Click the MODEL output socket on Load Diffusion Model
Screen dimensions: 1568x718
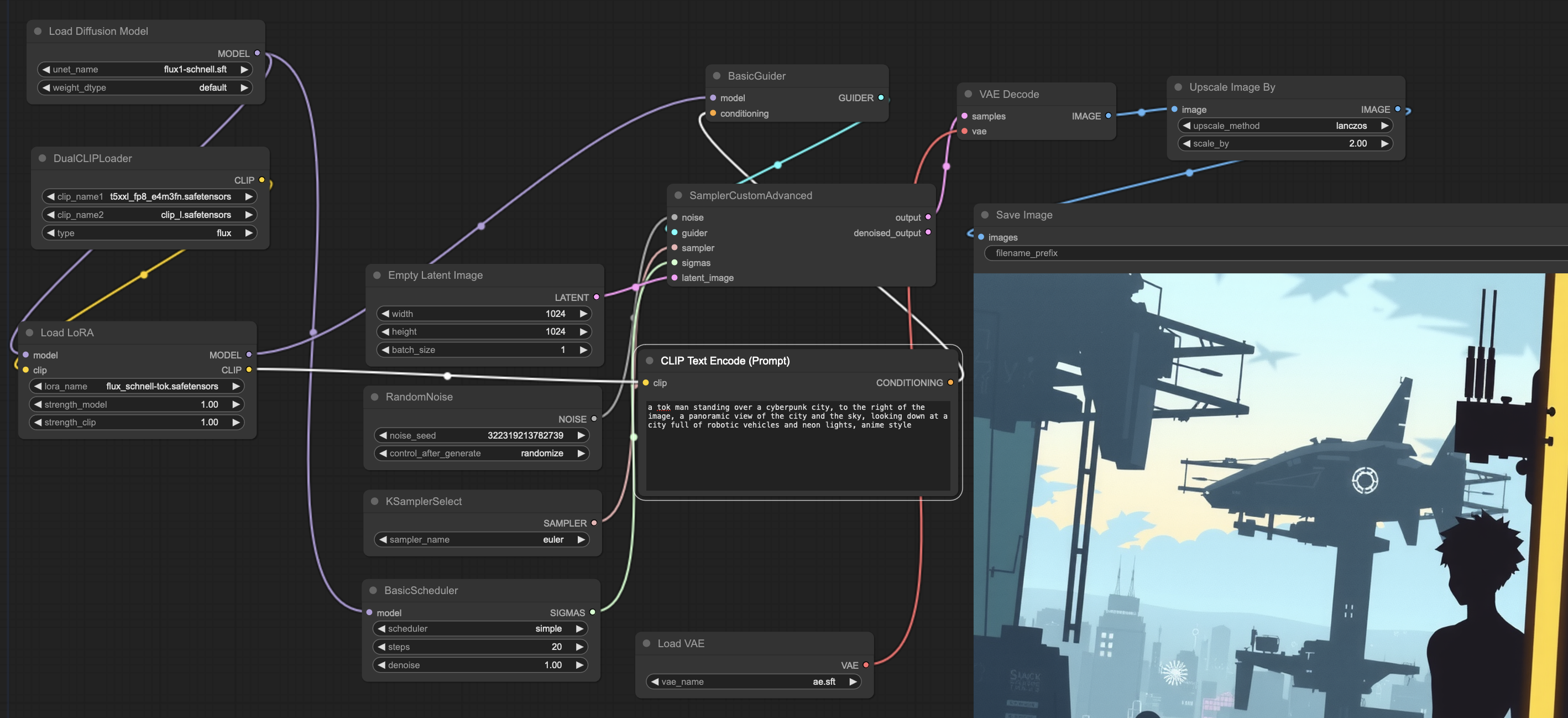(257, 53)
